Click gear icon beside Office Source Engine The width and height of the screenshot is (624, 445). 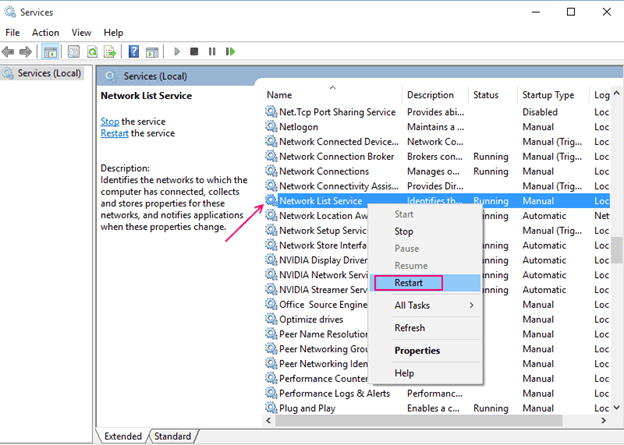(271, 304)
